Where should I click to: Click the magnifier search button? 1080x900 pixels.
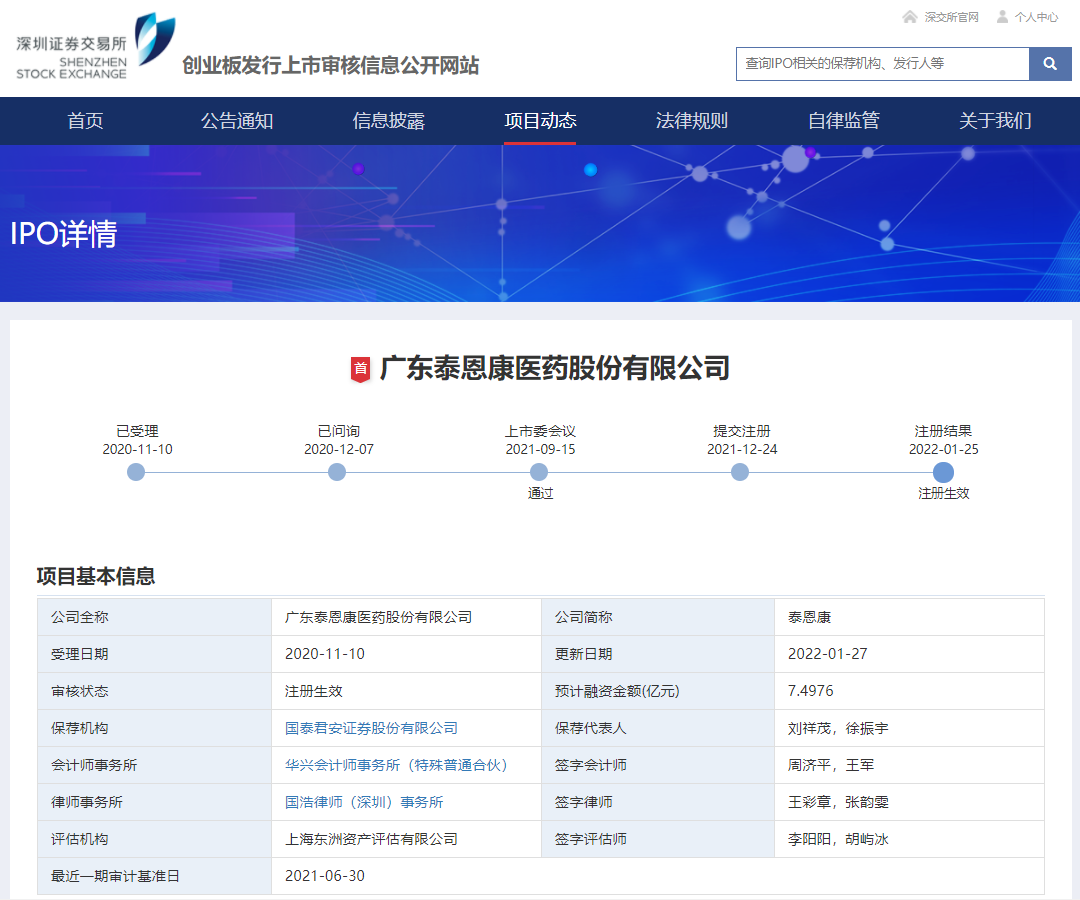click(1050, 64)
